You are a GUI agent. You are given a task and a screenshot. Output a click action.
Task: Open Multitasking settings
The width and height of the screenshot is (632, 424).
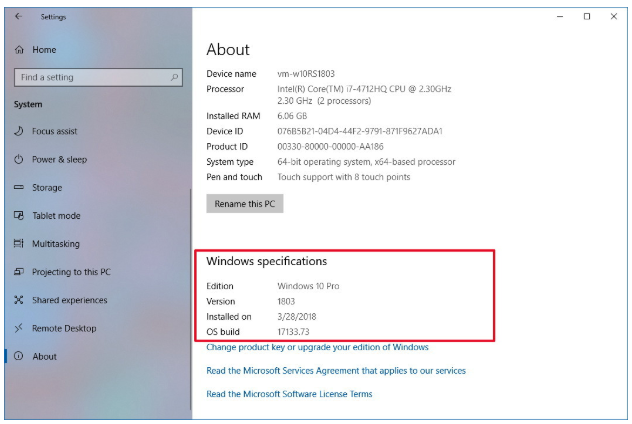click(x=56, y=244)
